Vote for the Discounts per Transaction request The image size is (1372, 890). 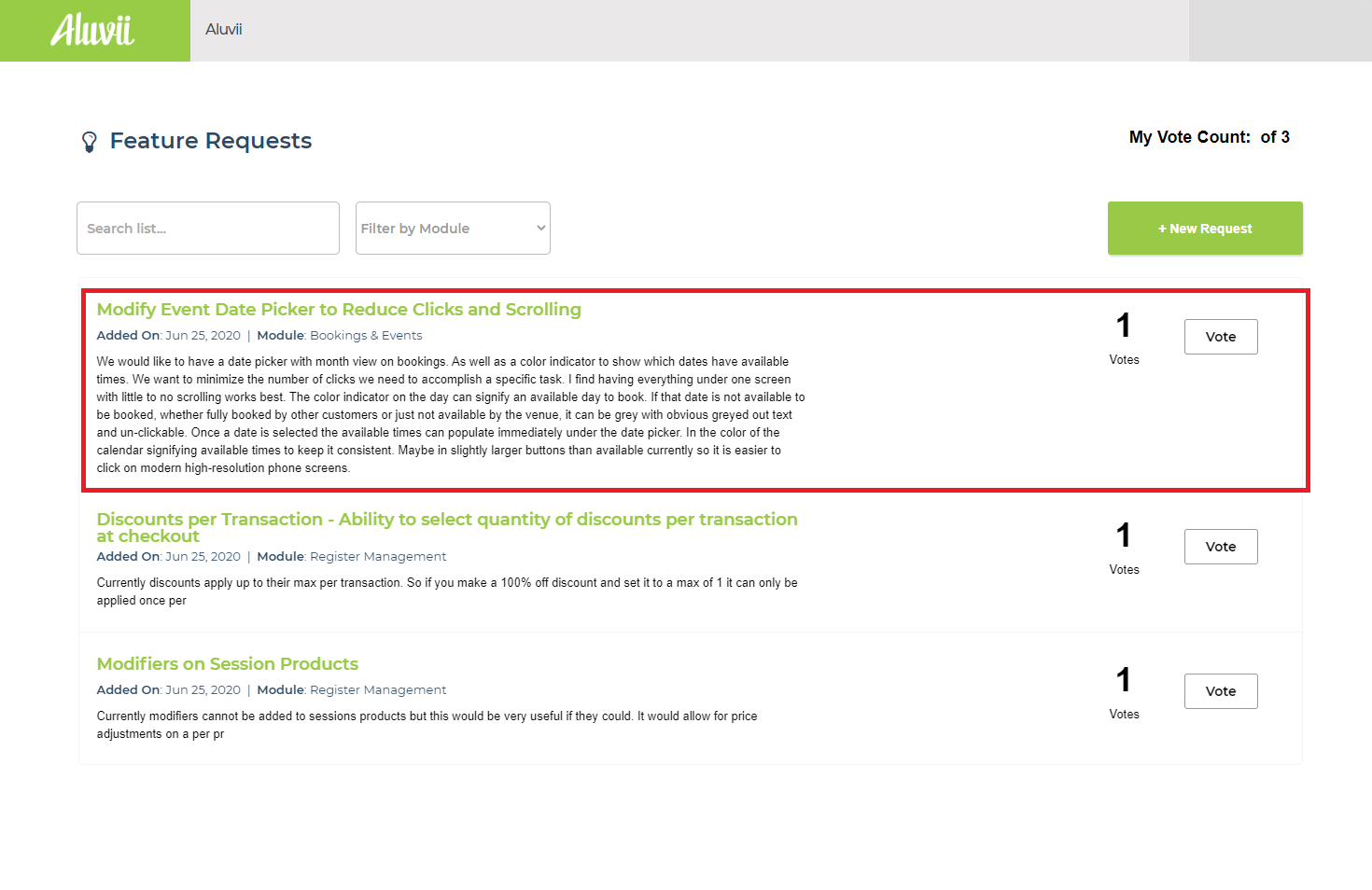(x=1221, y=547)
